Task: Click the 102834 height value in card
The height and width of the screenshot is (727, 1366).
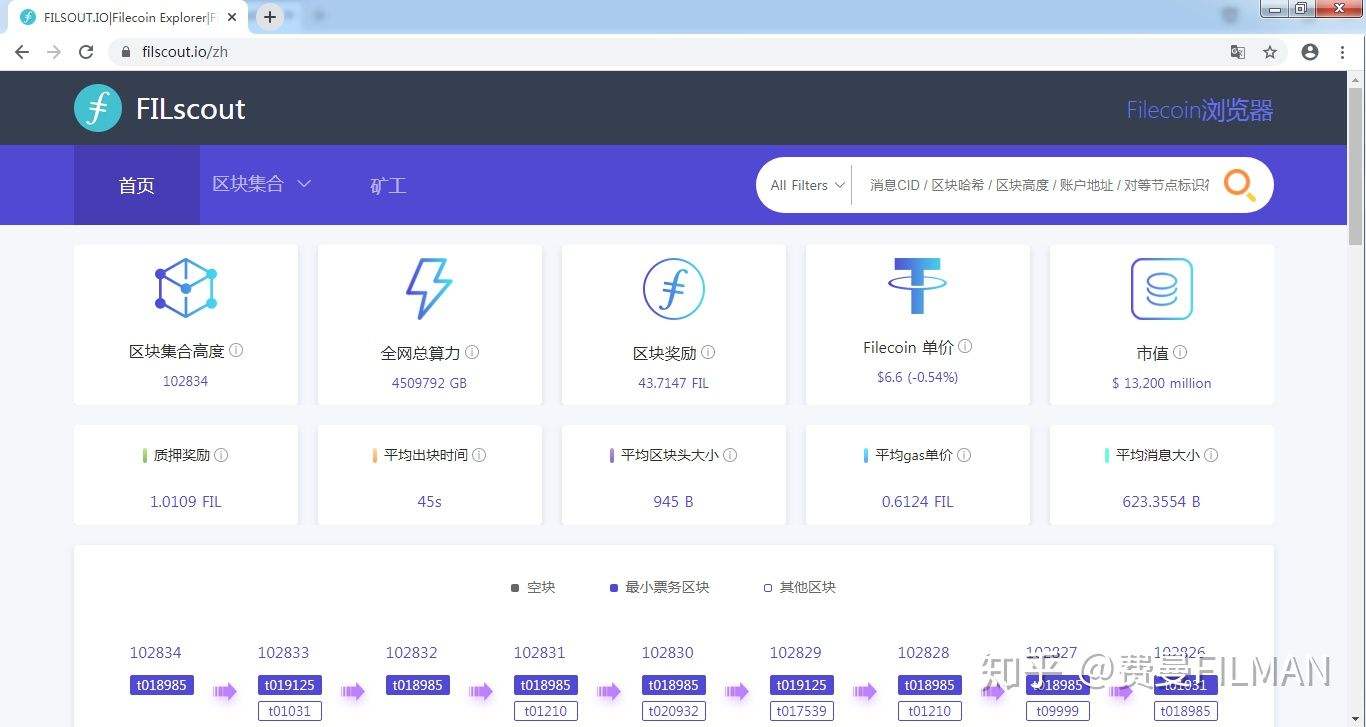Action: pyautogui.click(x=186, y=381)
